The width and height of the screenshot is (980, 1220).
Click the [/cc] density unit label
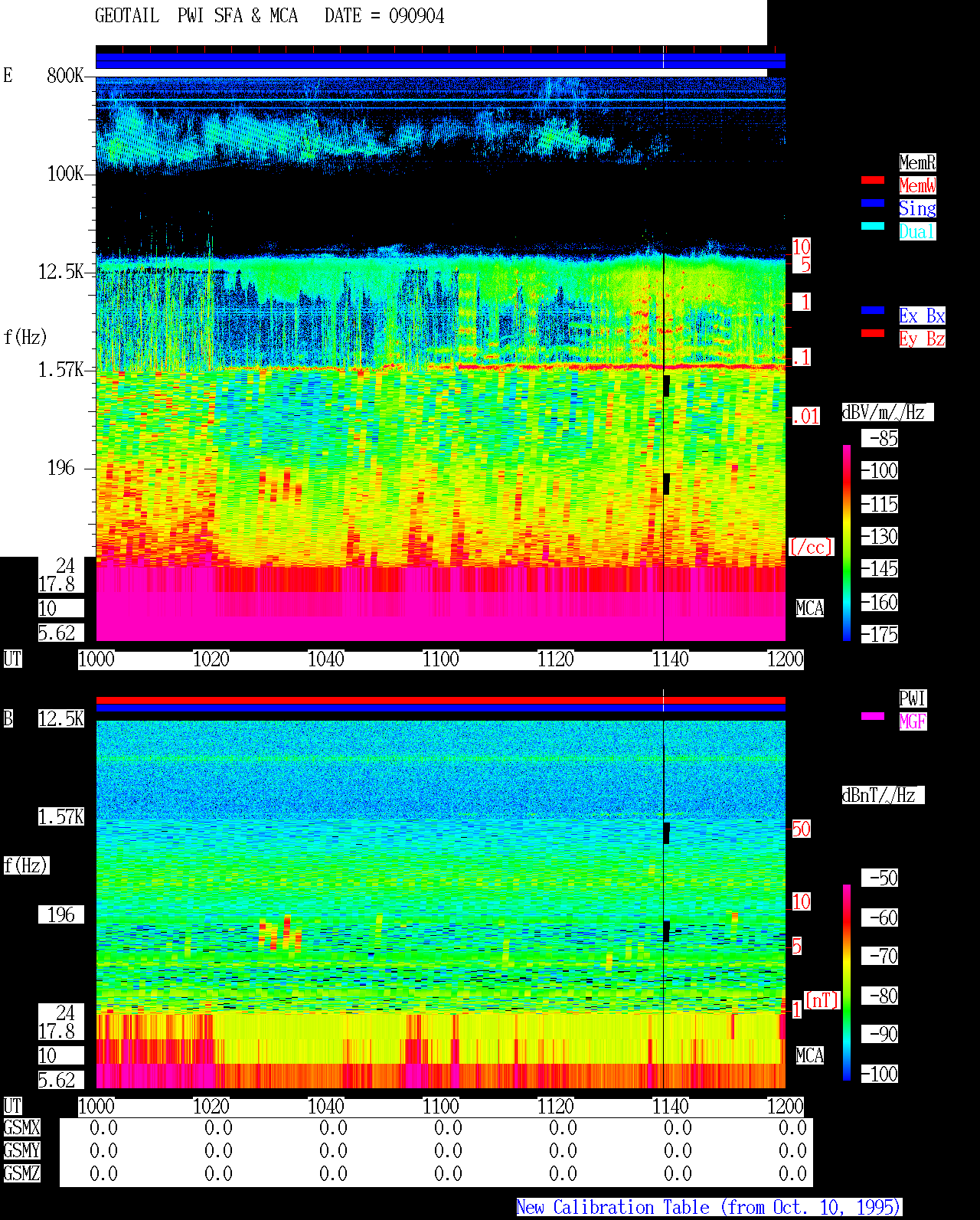[x=811, y=547]
